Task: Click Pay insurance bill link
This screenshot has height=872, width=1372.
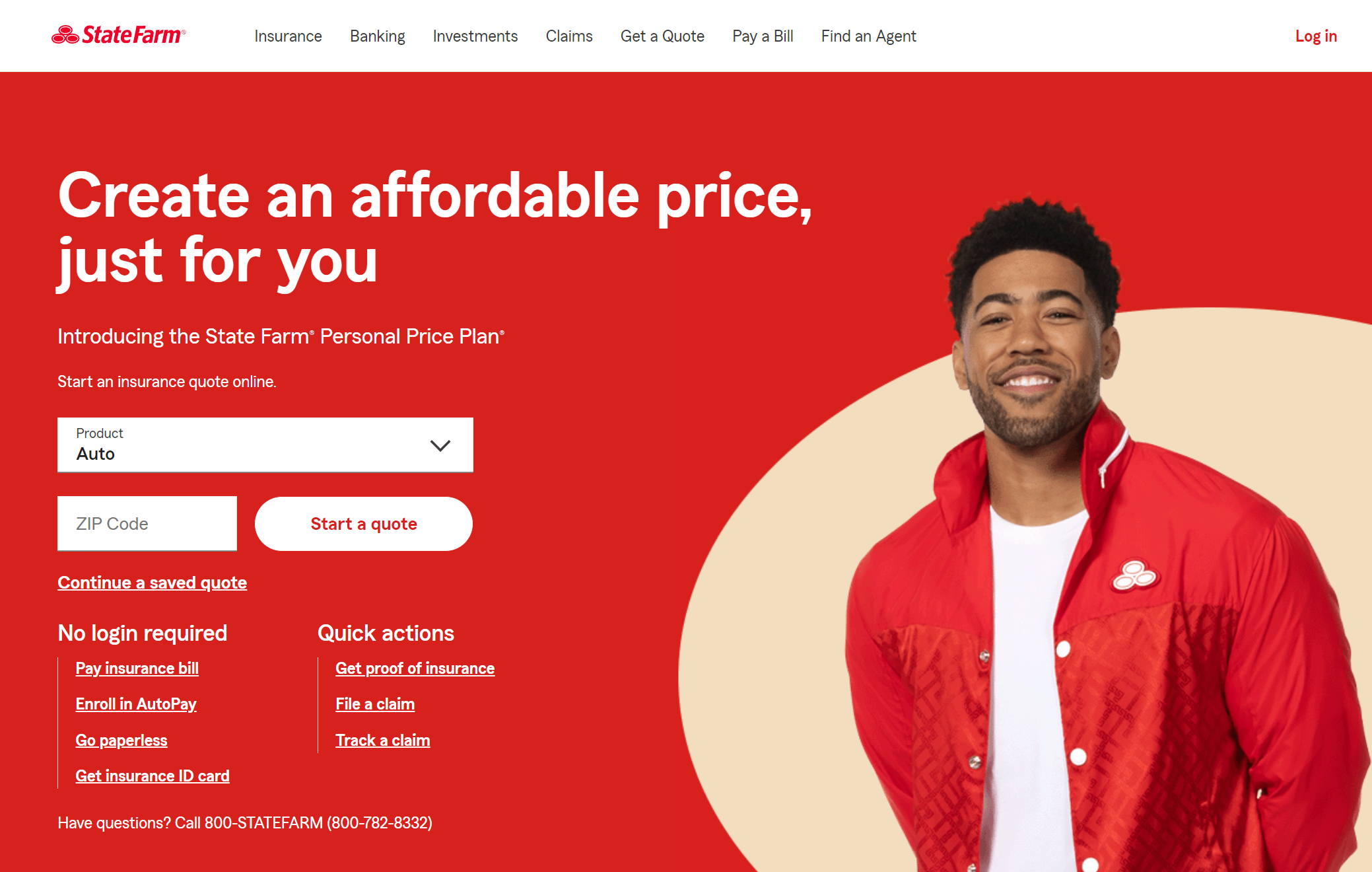Action: coord(137,668)
